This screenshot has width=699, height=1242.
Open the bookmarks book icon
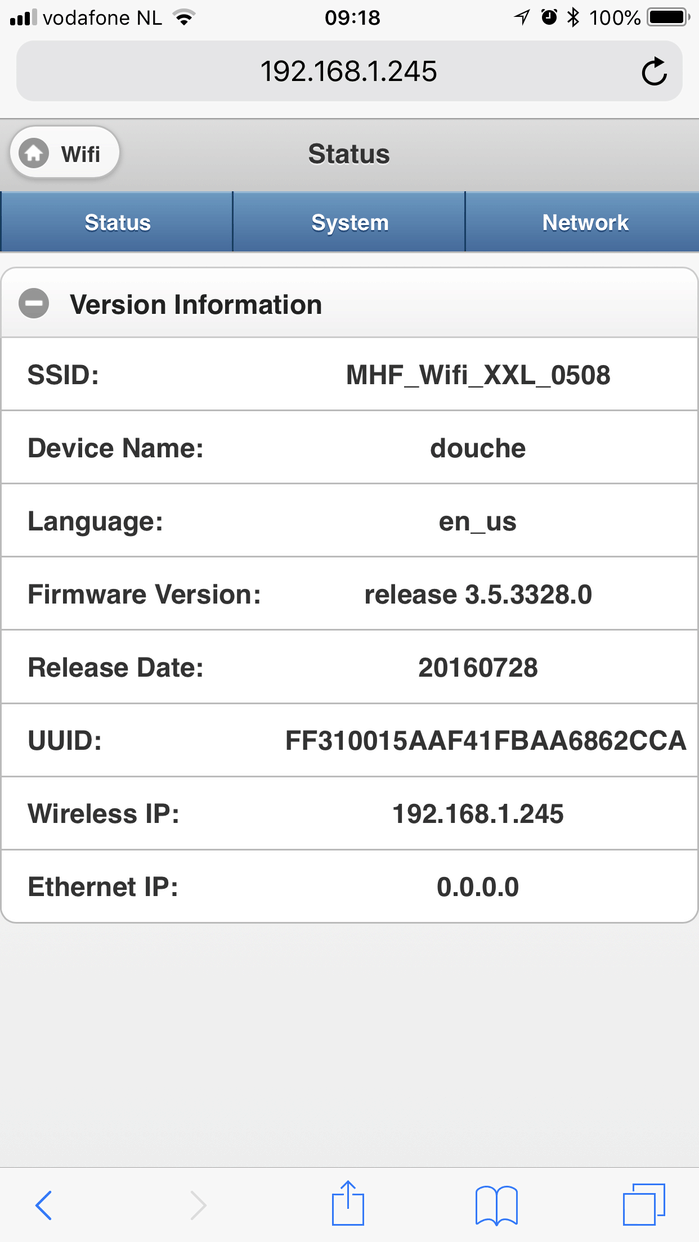pyautogui.click(x=496, y=1205)
